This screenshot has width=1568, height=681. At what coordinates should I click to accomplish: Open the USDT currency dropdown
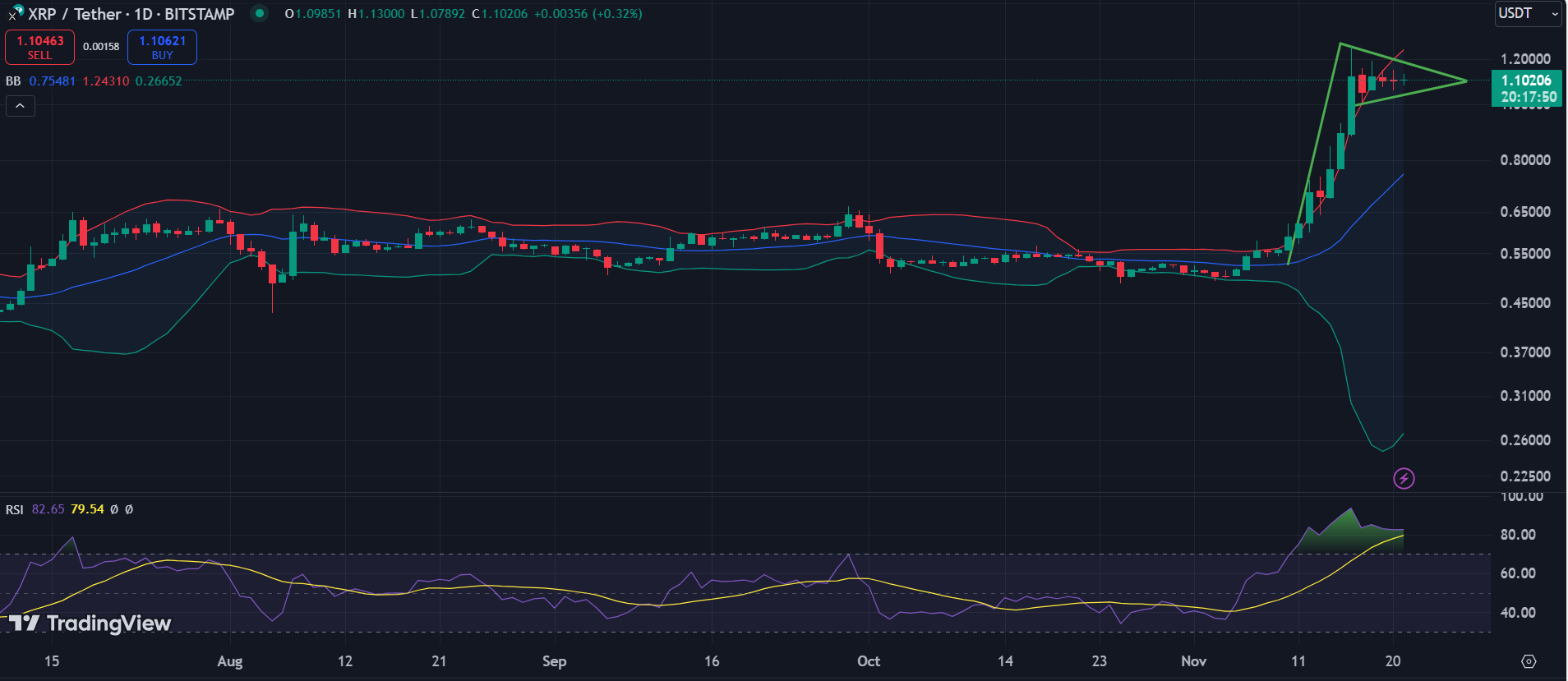(x=1528, y=13)
